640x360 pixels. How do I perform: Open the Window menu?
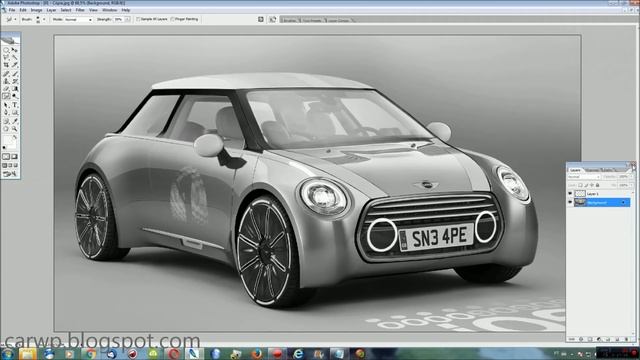(109, 10)
